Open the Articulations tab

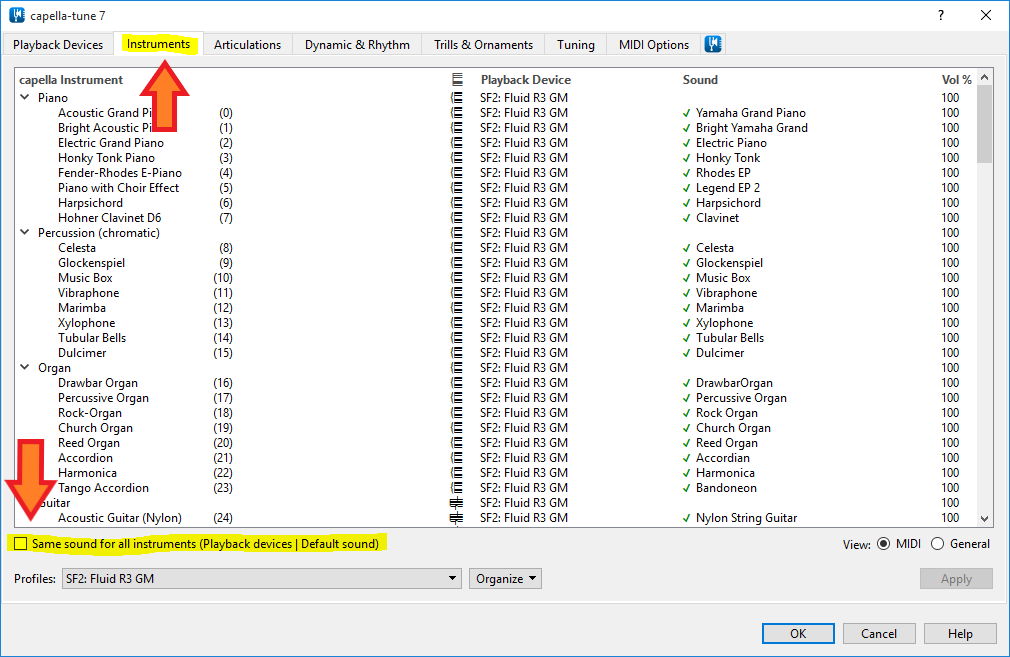[247, 44]
